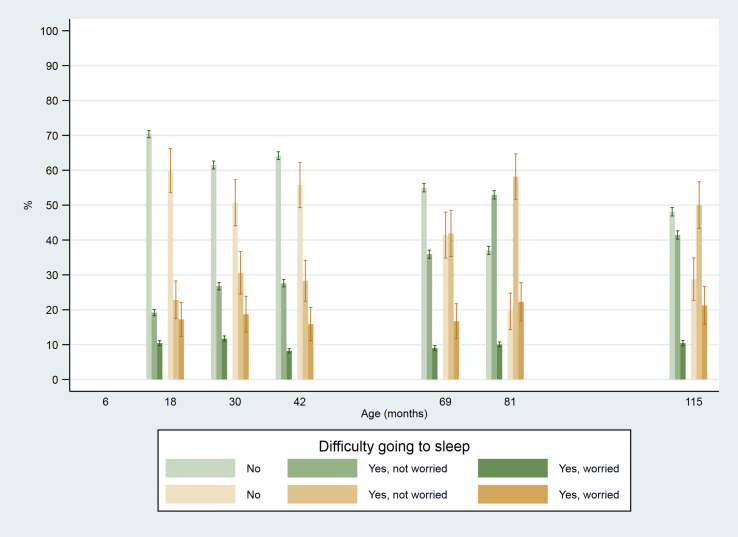
Task: Click the tall tan bar at age 115
Action: [x=698, y=292]
